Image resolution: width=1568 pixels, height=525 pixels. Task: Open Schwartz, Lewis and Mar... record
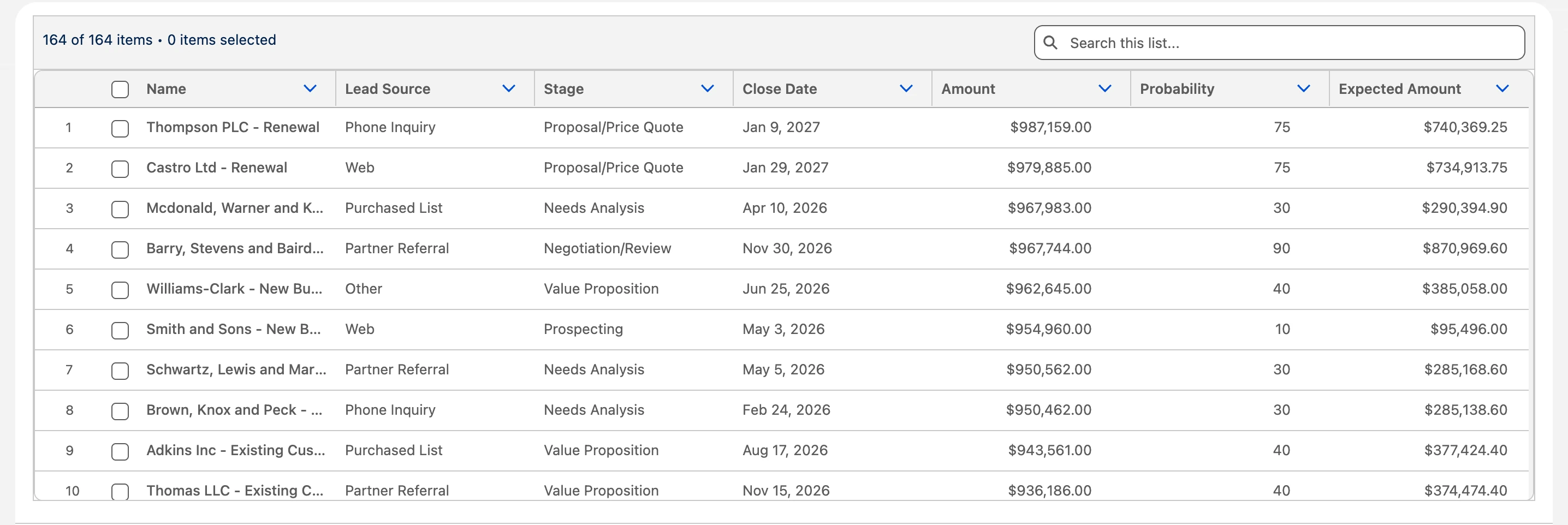(236, 369)
